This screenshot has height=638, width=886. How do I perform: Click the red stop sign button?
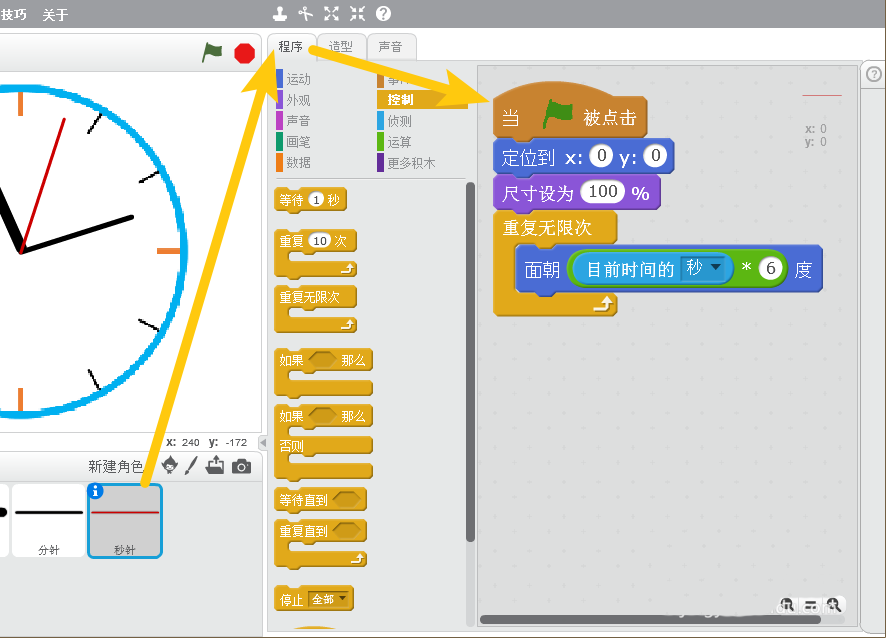point(245,53)
